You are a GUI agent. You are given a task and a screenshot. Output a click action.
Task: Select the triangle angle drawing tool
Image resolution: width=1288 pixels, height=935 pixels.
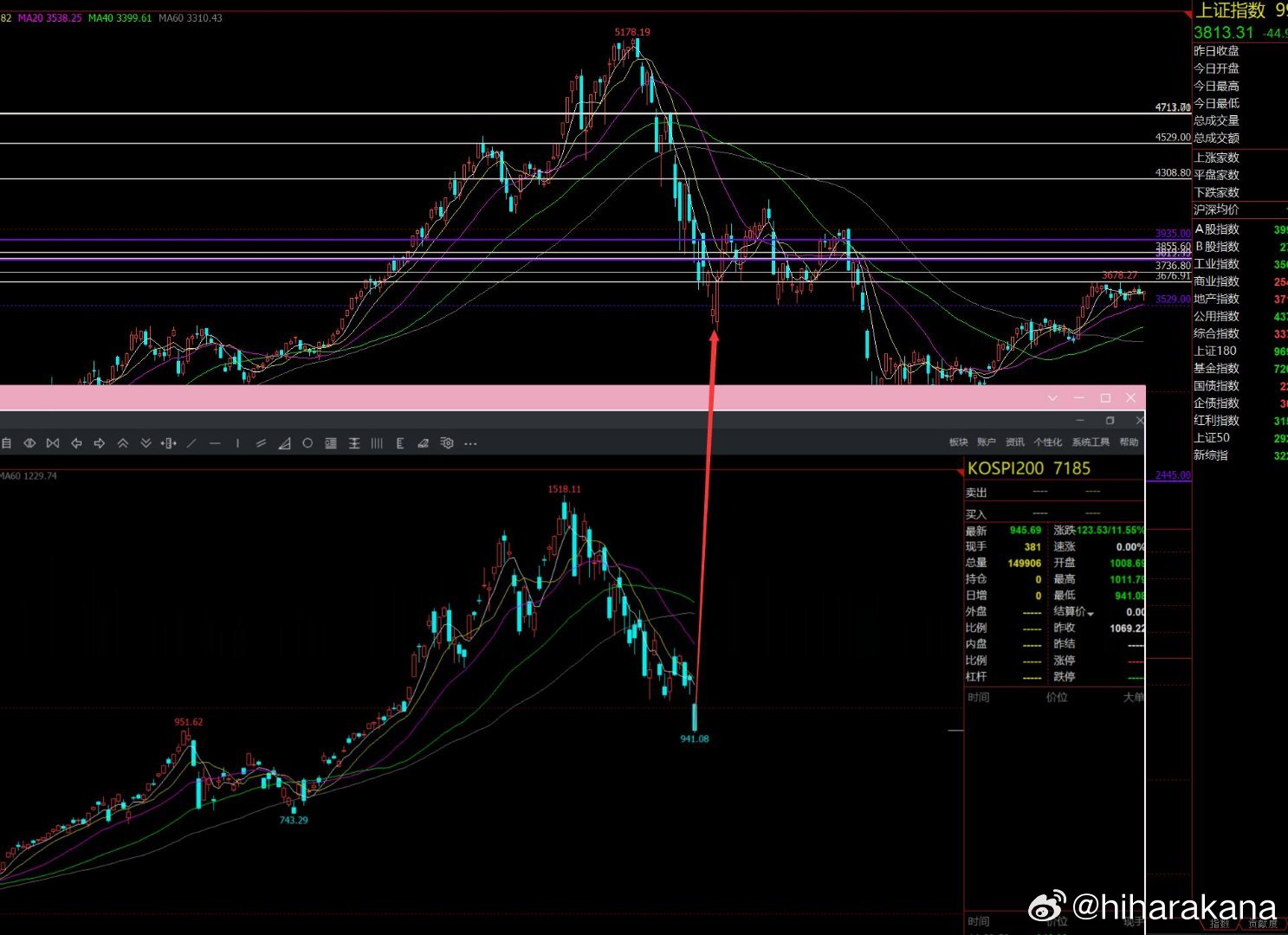pyautogui.click(x=284, y=443)
